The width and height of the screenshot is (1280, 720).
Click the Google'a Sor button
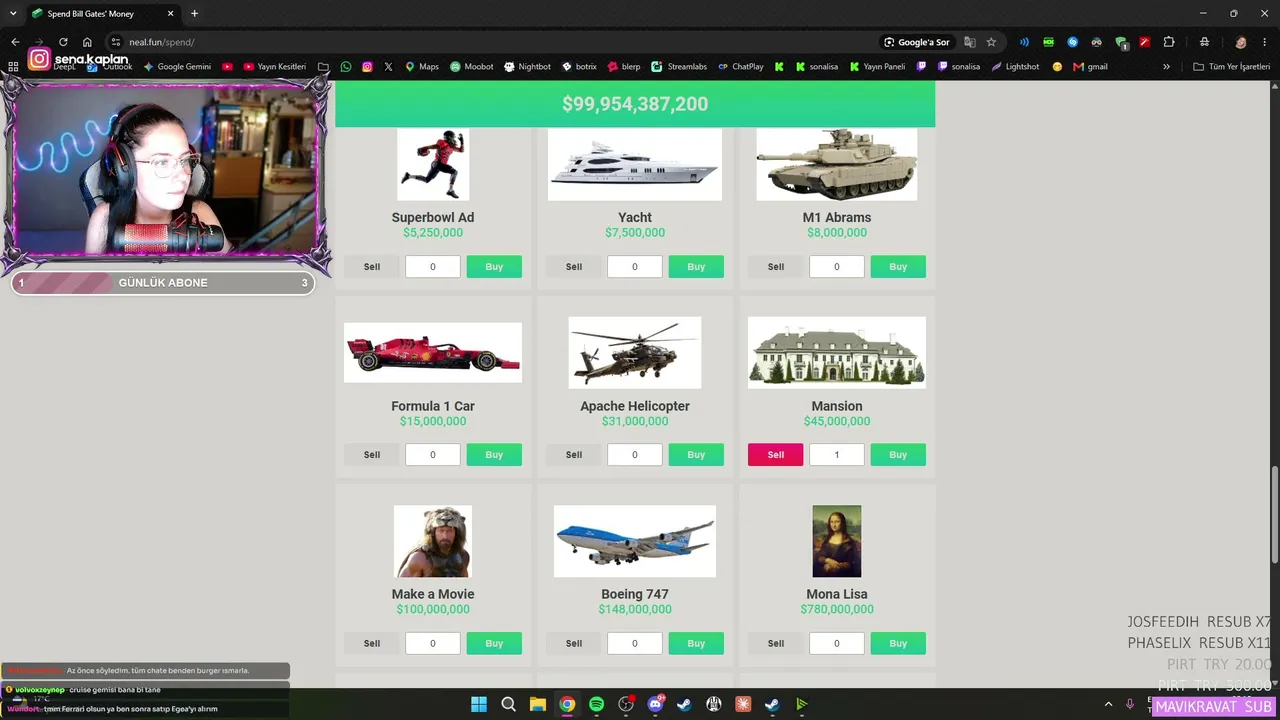[916, 42]
